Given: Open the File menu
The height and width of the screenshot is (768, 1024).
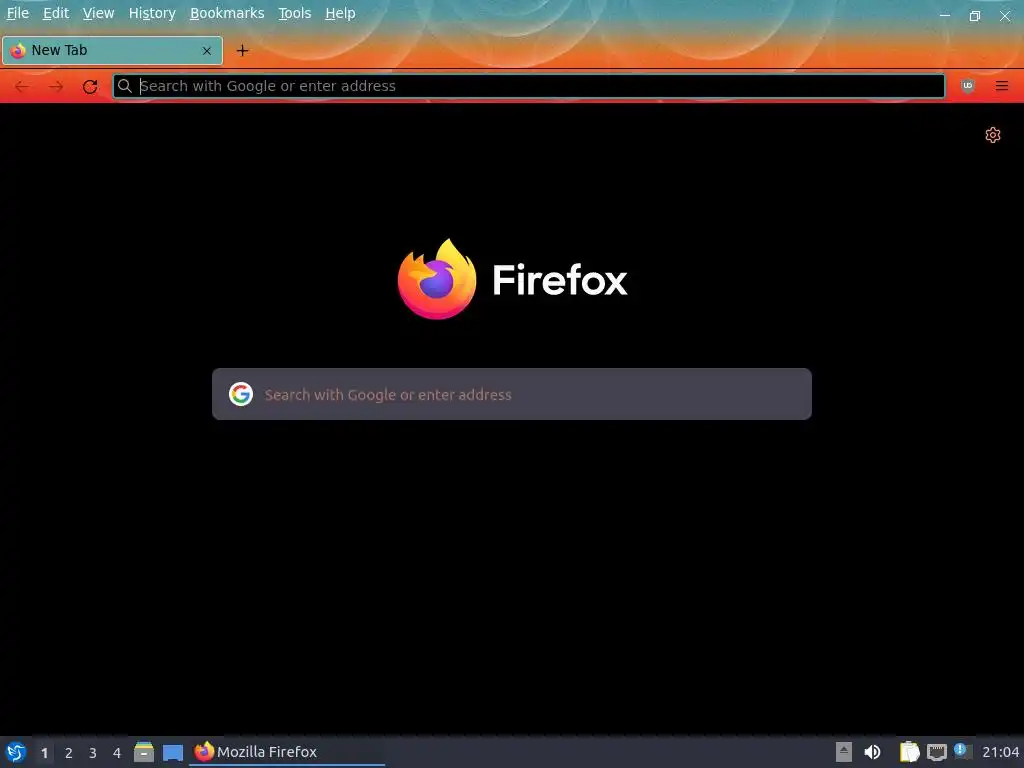Looking at the screenshot, I should 18,13.
